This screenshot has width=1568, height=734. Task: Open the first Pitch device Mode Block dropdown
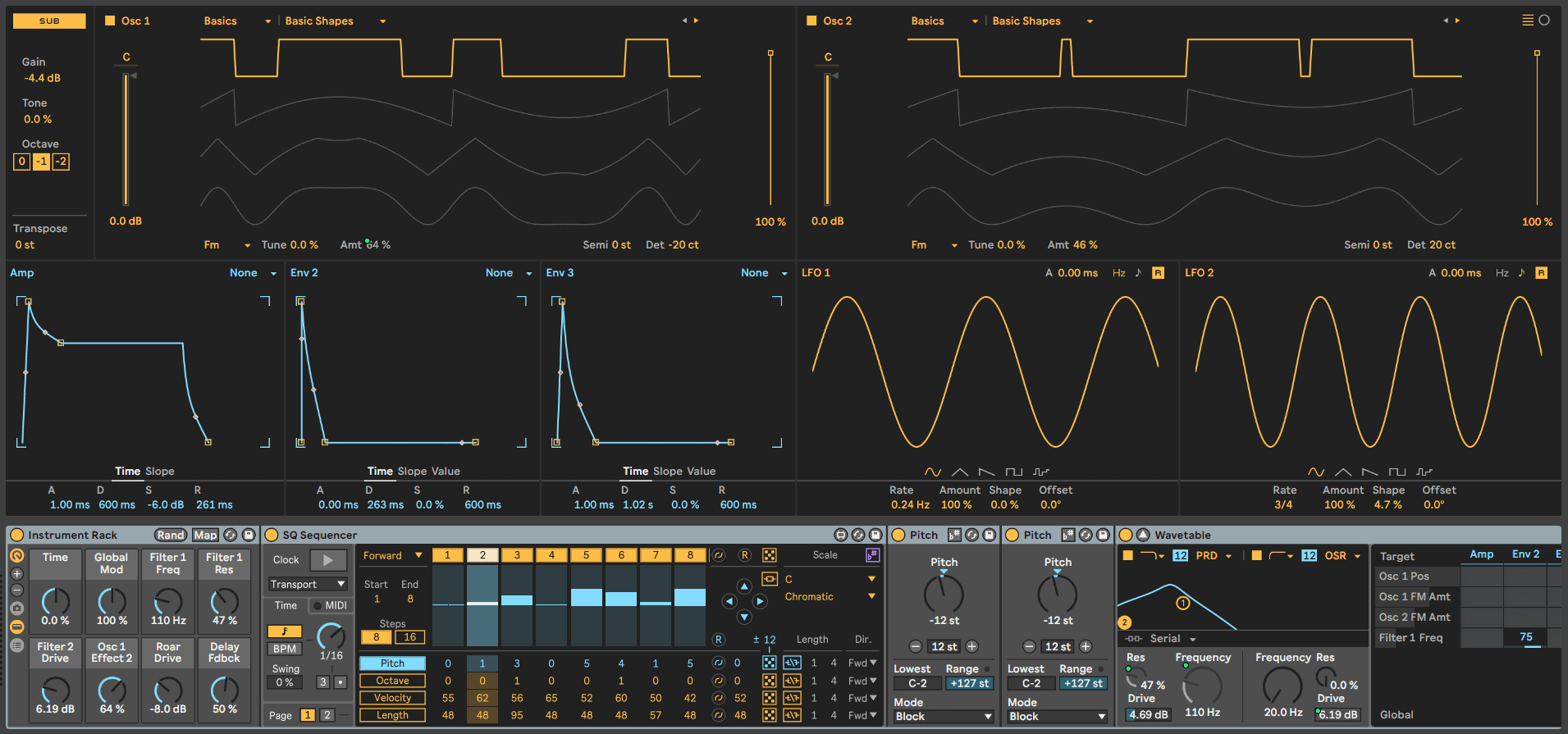click(944, 716)
